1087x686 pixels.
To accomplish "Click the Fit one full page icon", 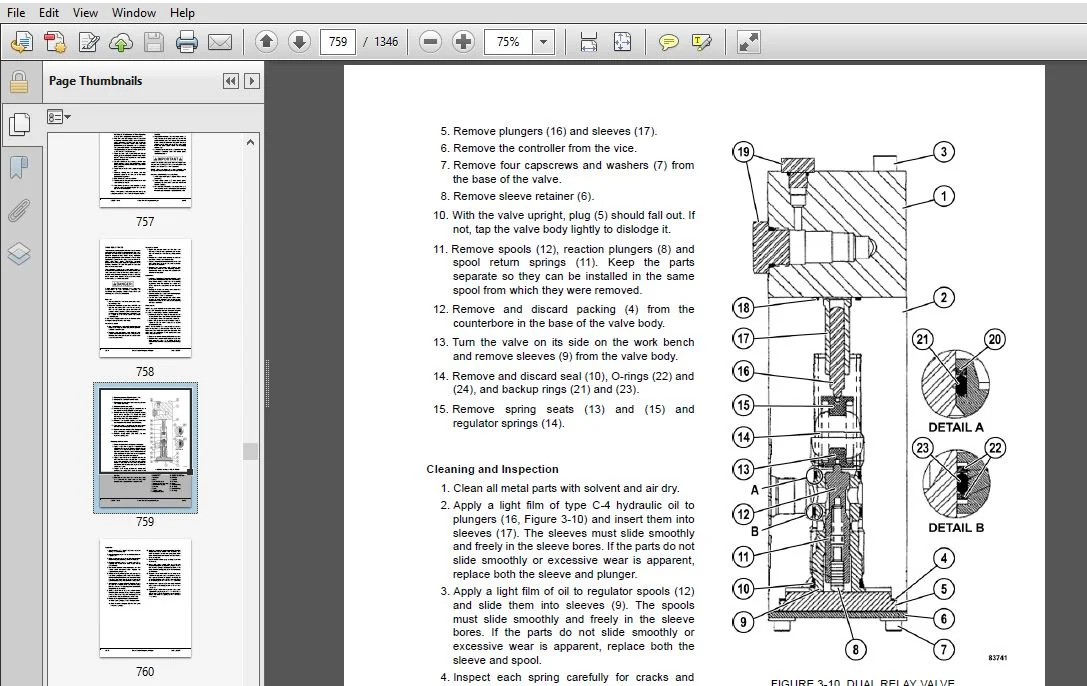I will (x=623, y=42).
